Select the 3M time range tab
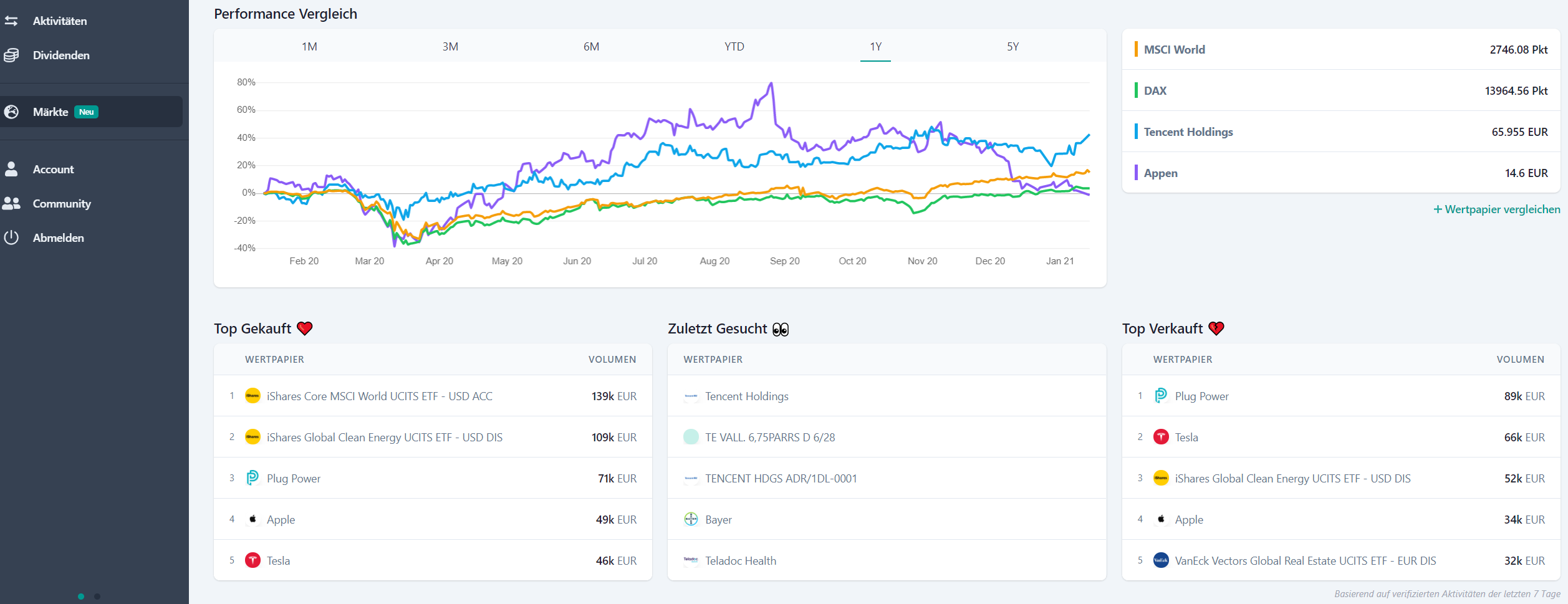The height and width of the screenshot is (604, 1568). click(450, 47)
